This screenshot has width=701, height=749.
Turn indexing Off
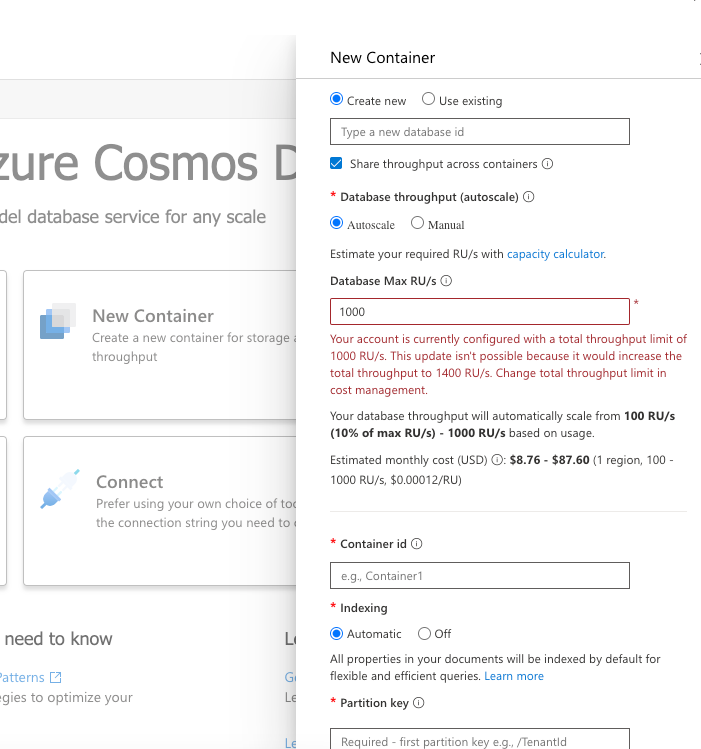click(425, 634)
